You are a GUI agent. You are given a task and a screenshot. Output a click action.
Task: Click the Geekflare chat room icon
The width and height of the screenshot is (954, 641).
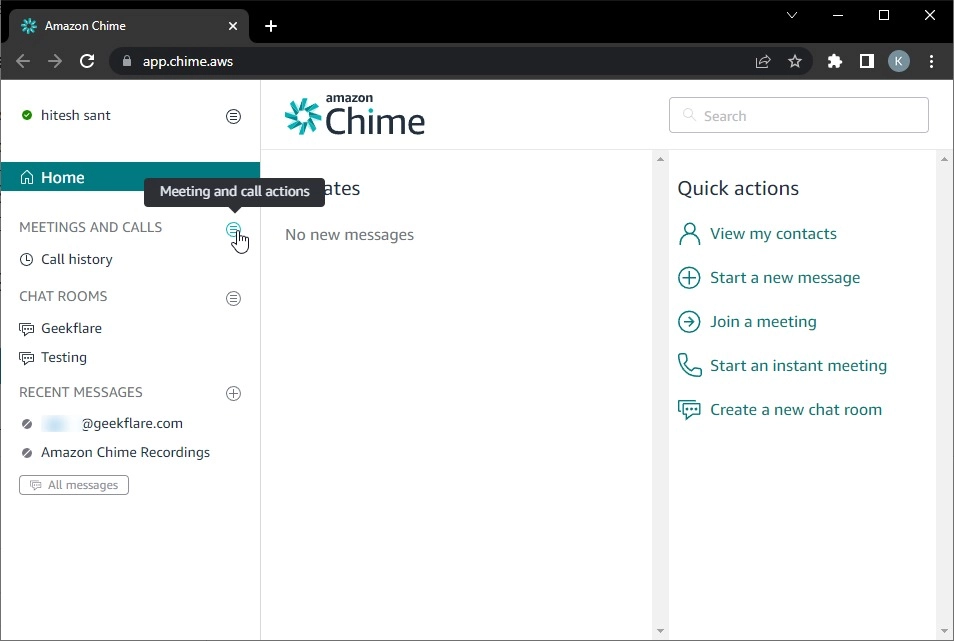coord(26,329)
